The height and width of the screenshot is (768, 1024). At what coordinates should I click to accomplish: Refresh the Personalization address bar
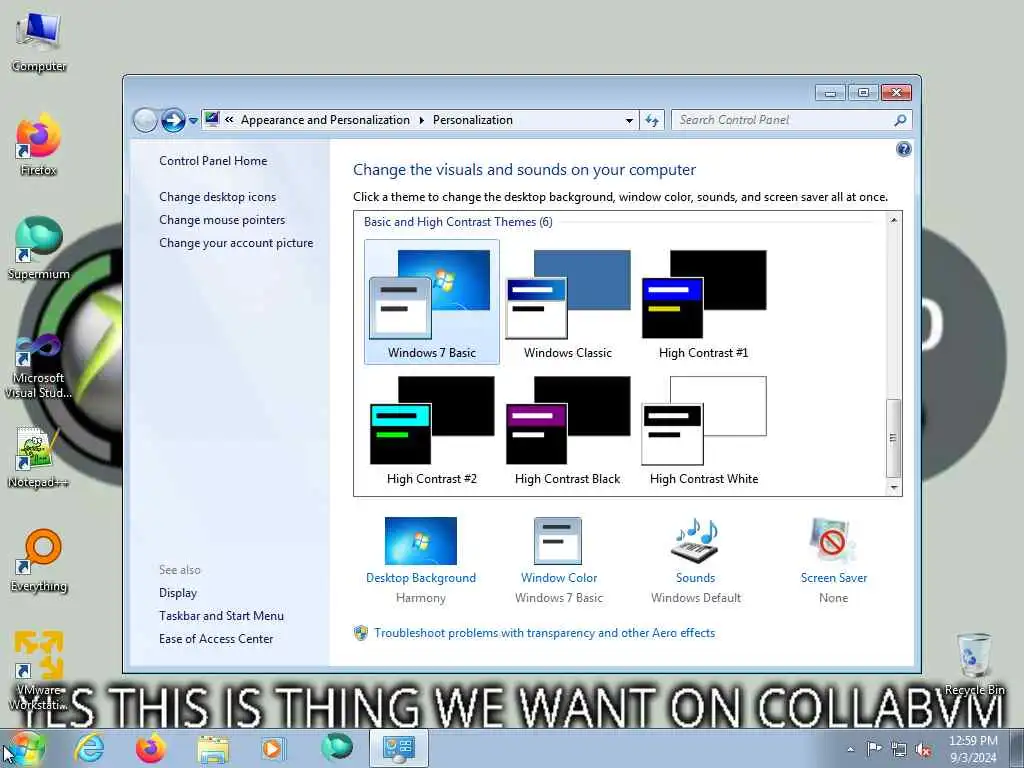(652, 120)
